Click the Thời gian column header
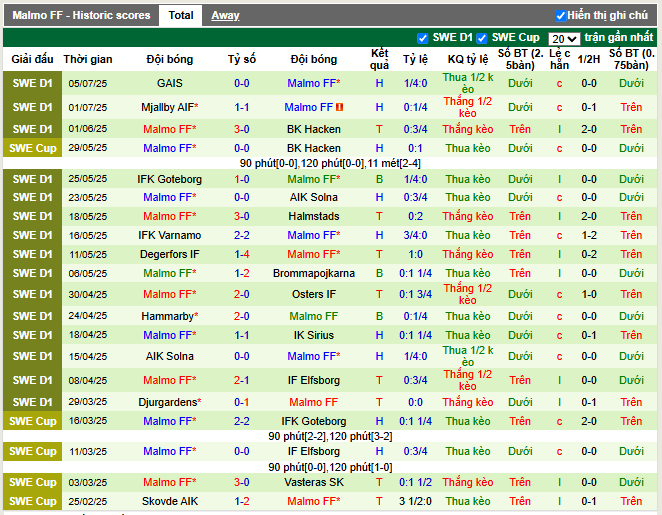Viewport: 662px width, 515px height. [88, 59]
